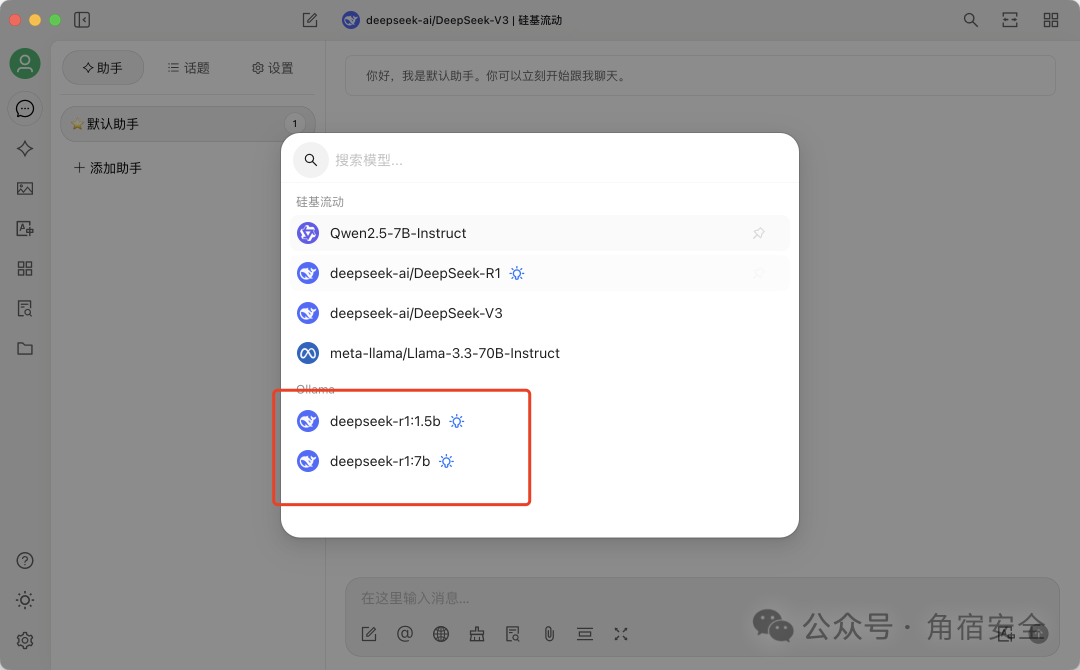The height and width of the screenshot is (670, 1080).
Task: Click the user avatar icon in sidebar
Action: point(25,64)
